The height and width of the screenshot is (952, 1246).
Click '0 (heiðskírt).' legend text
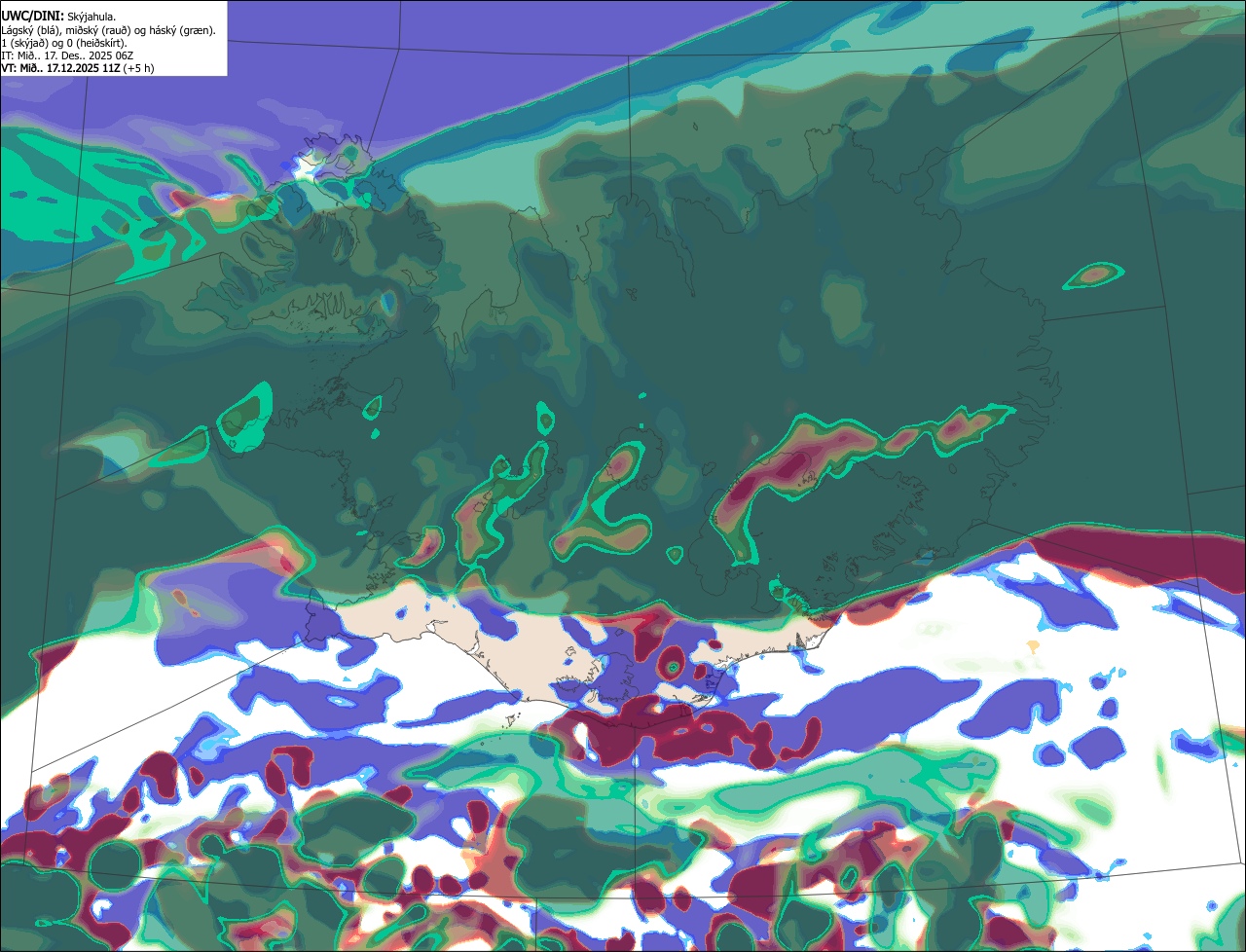click(x=96, y=43)
